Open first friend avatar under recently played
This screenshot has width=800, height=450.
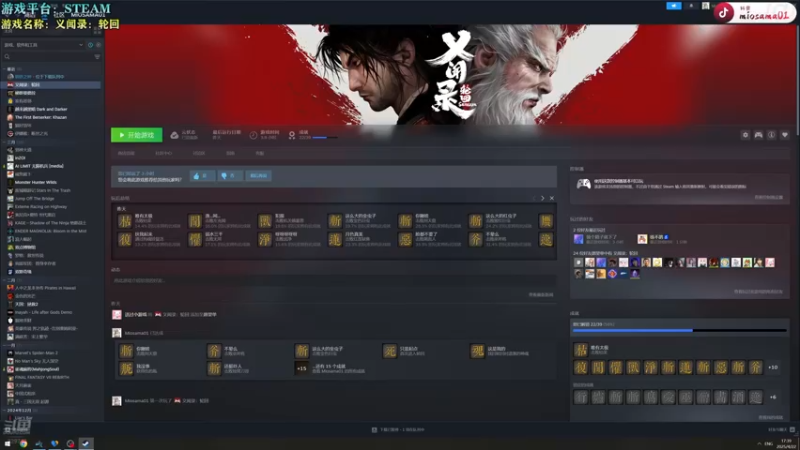pyautogui.click(x=579, y=239)
